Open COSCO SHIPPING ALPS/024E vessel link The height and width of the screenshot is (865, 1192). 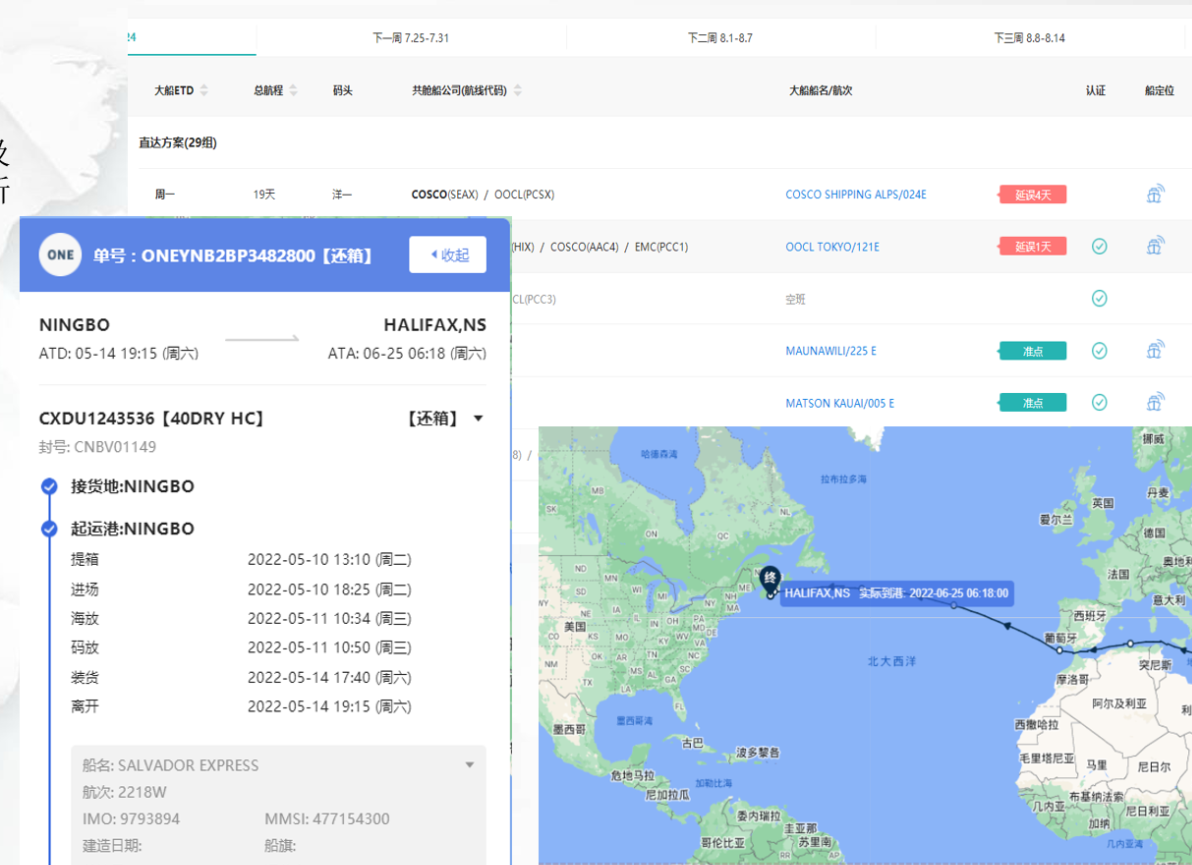[855, 194]
